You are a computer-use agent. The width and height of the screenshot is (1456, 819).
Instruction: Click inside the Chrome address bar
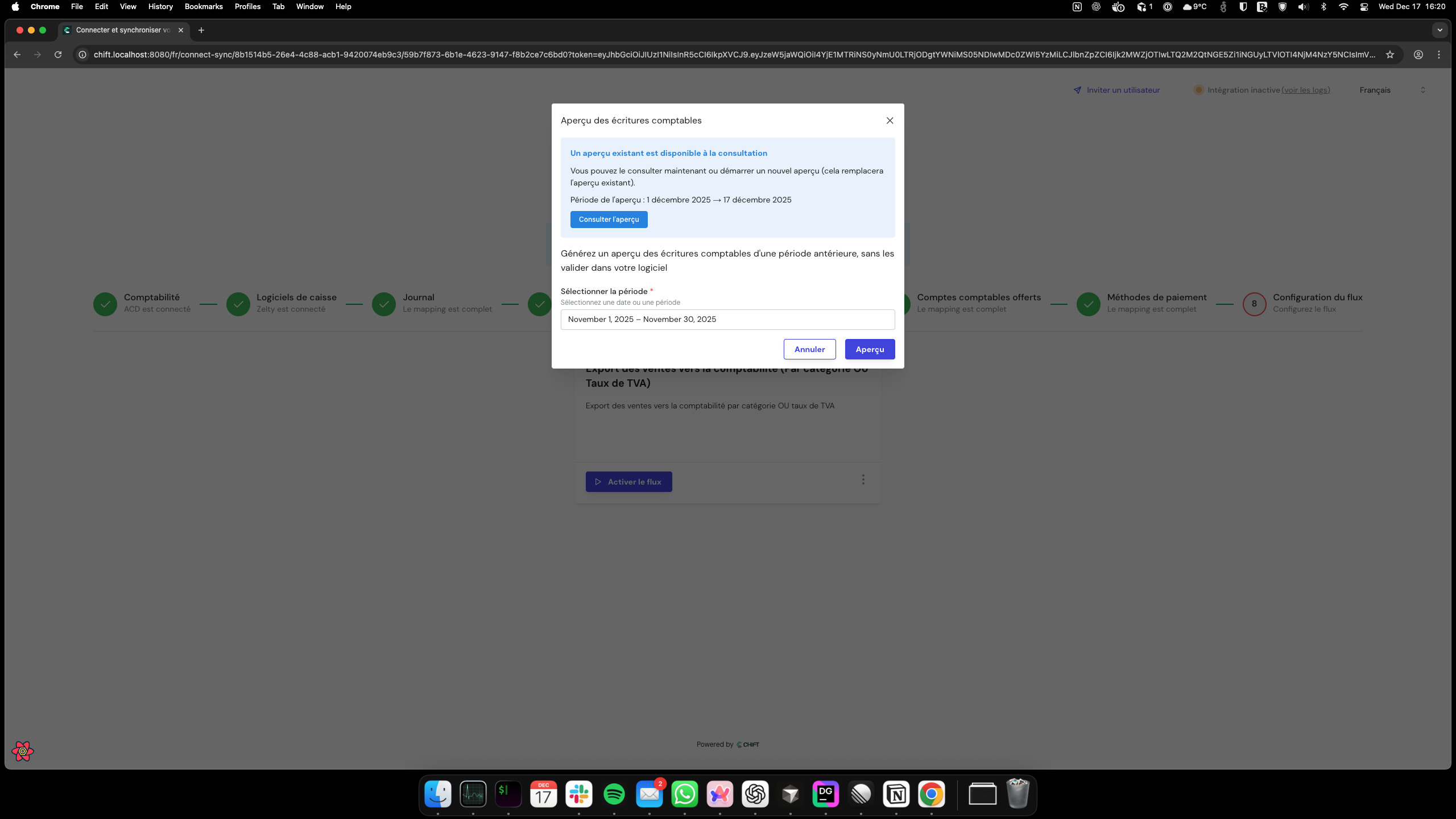click(x=682, y=55)
